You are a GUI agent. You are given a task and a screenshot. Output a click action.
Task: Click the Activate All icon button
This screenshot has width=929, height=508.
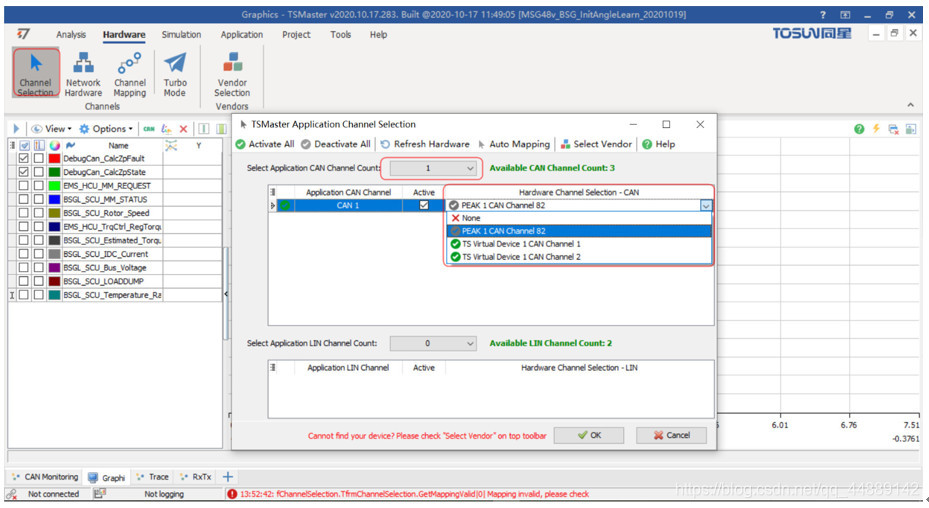(265, 144)
